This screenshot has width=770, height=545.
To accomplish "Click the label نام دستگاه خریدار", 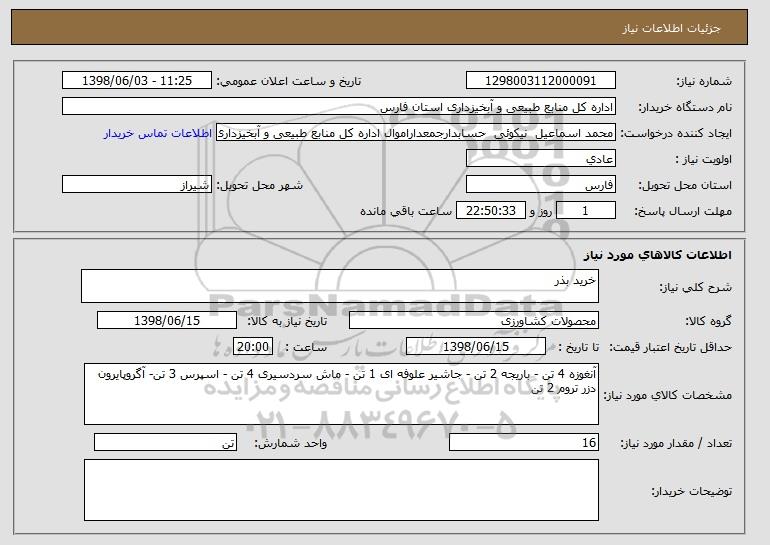I will tap(685, 107).
